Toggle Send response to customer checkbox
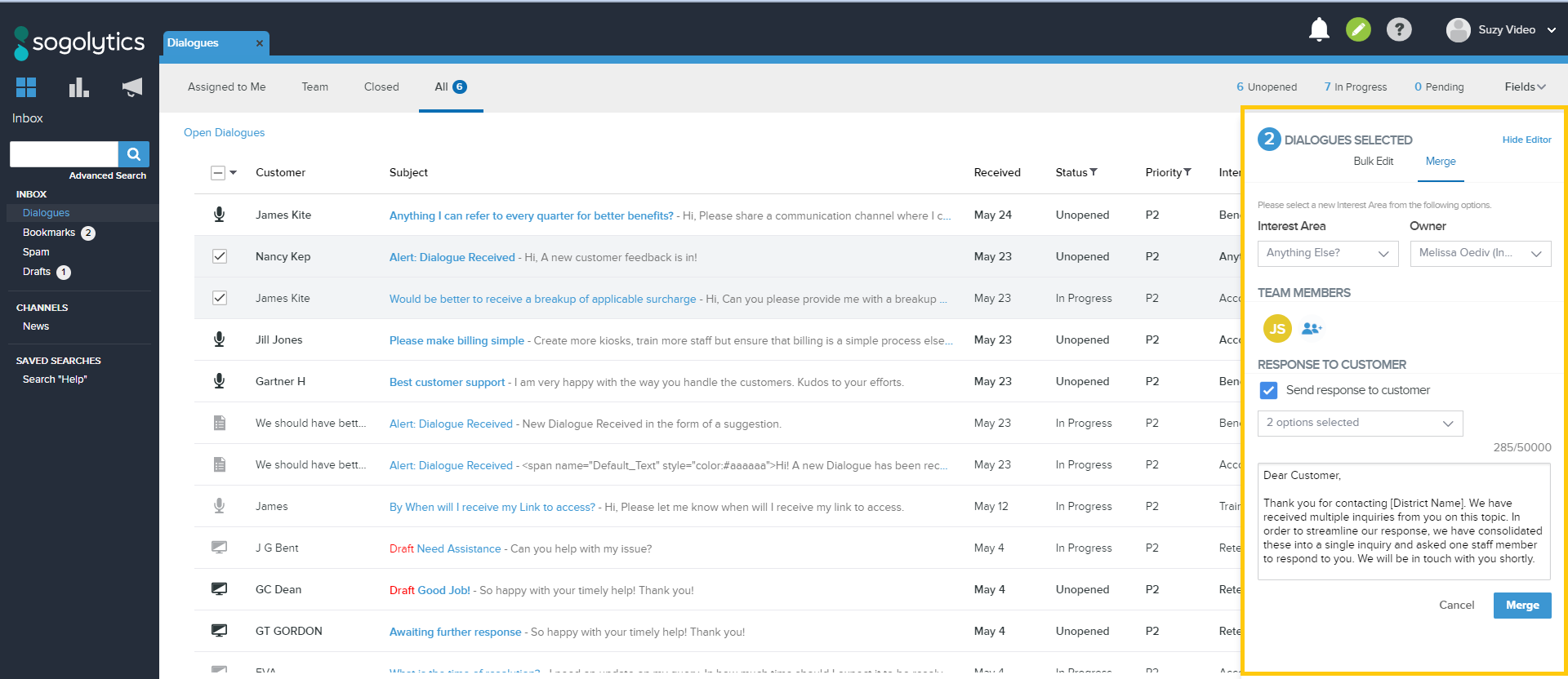Screen dimensions: 1568x679 pos(1268,391)
